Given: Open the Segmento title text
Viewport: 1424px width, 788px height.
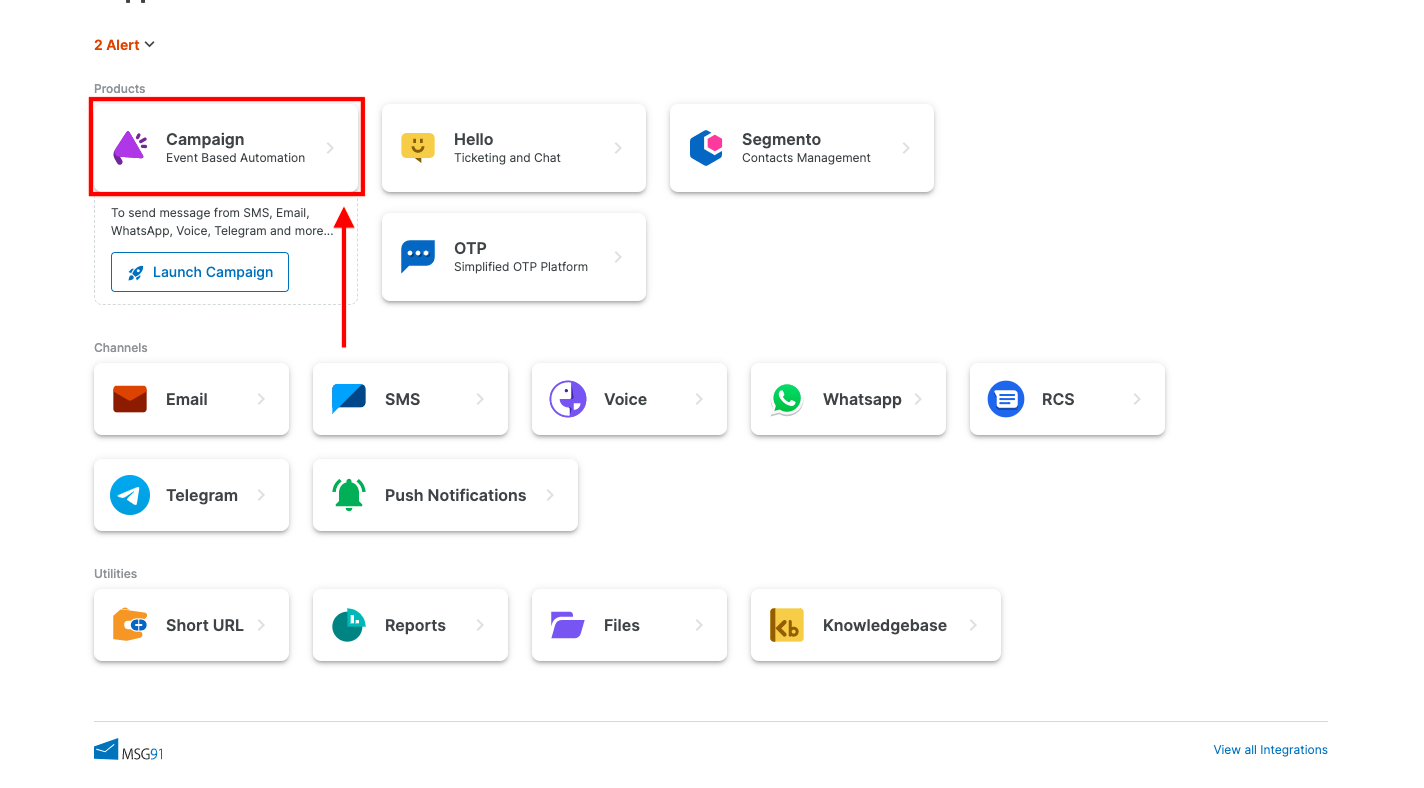Looking at the screenshot, I should pos(781,140).
